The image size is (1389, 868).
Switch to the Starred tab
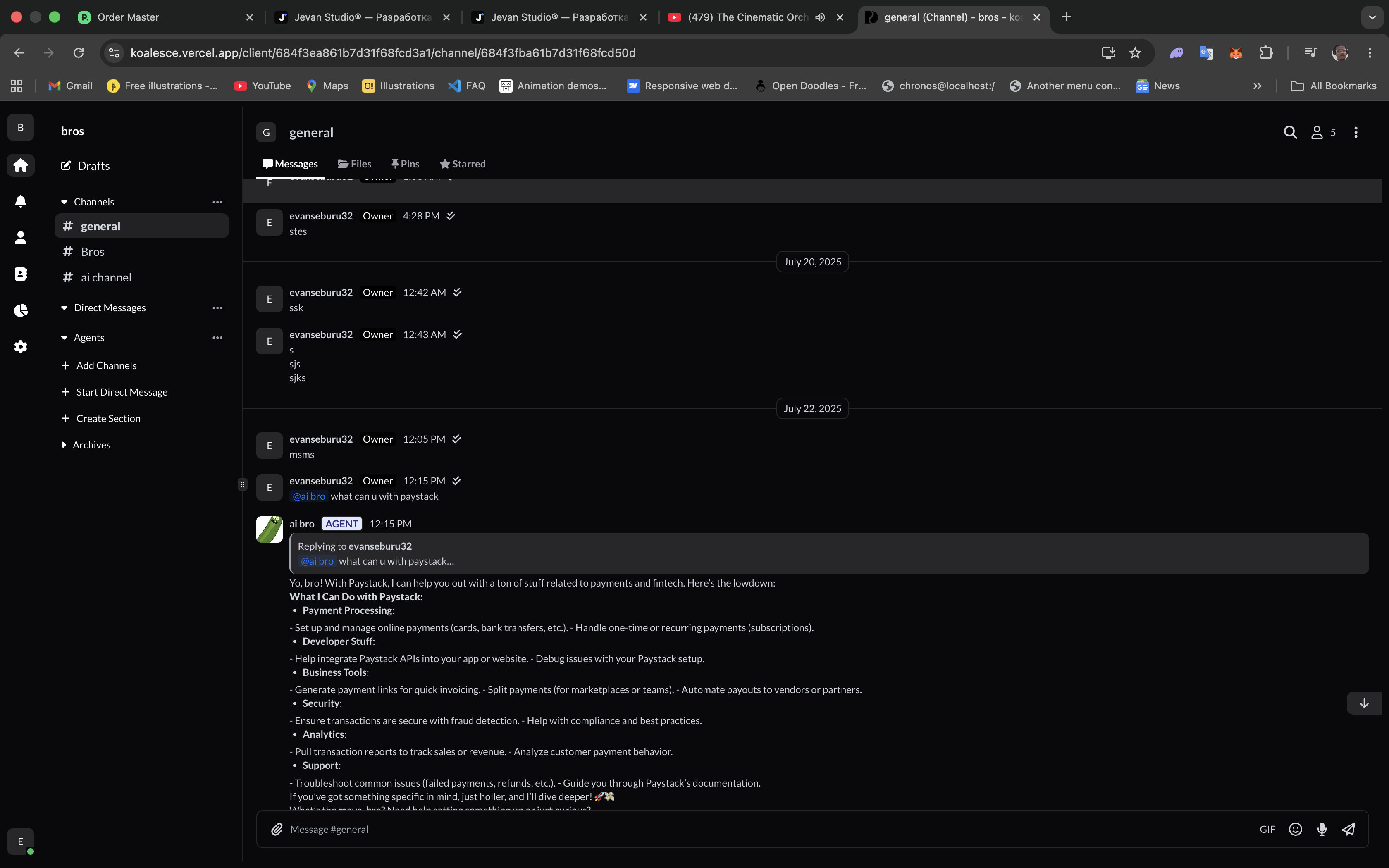463,164
